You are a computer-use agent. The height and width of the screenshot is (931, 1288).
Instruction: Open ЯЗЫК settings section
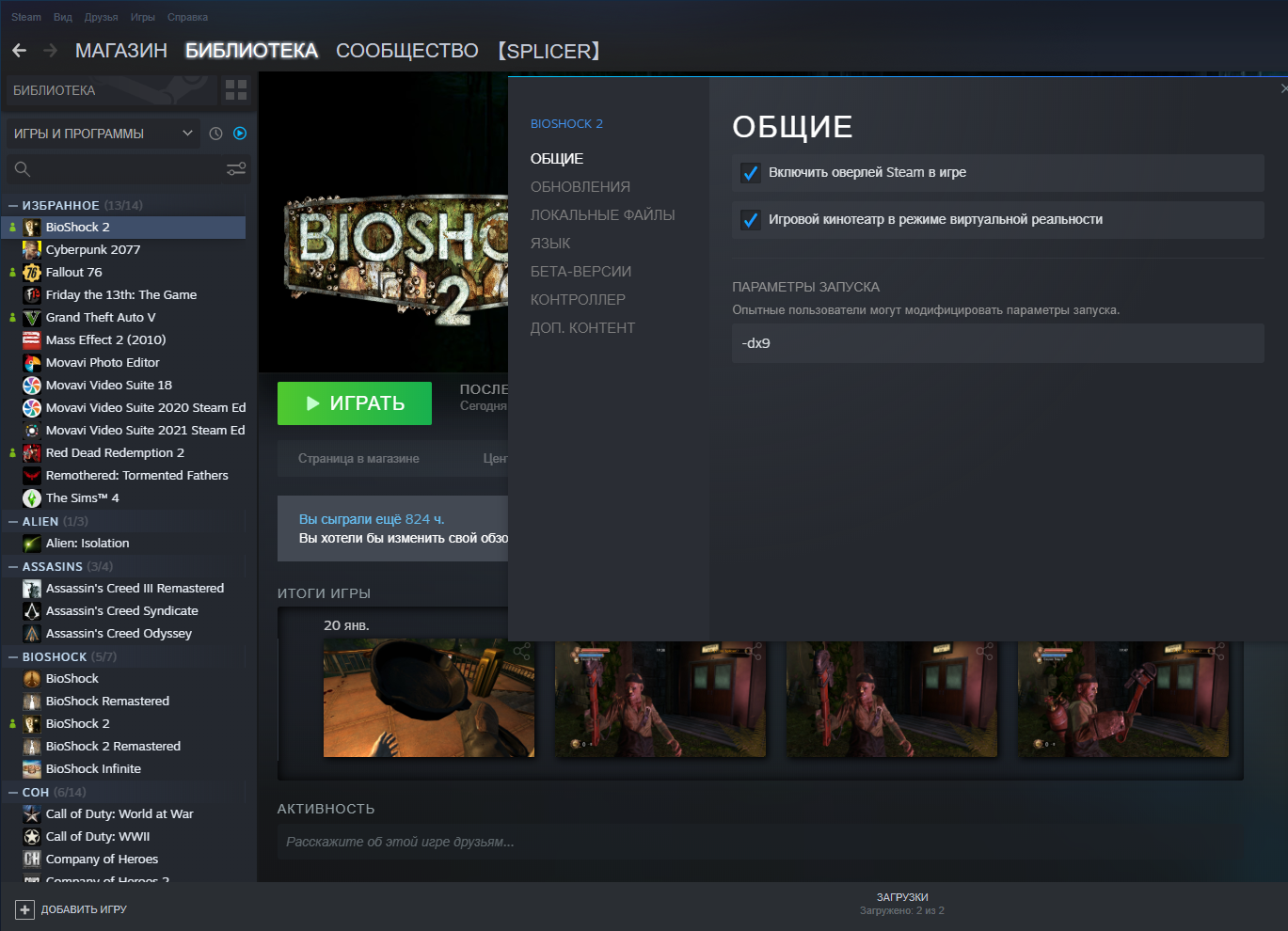(550, 244)
